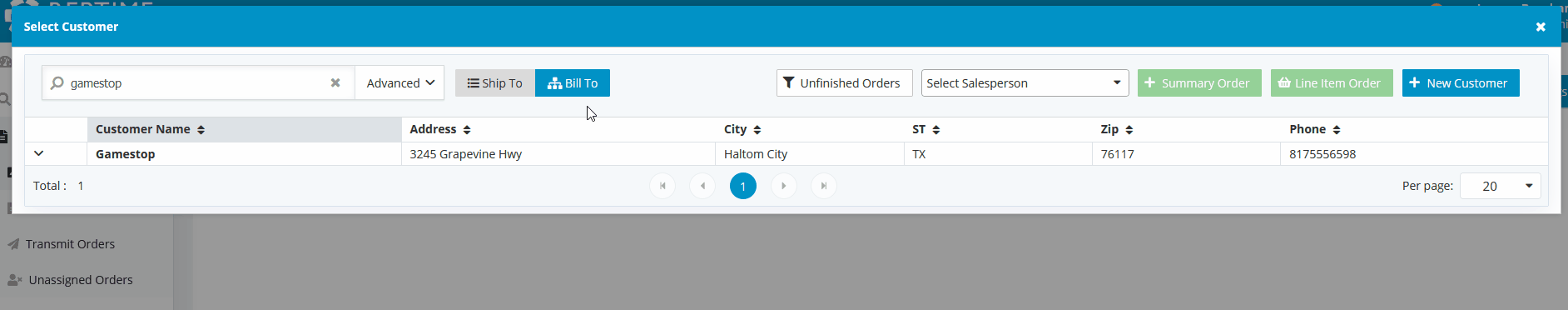
Task: Create a New Customer
Action: click(x=1461, y=82)
